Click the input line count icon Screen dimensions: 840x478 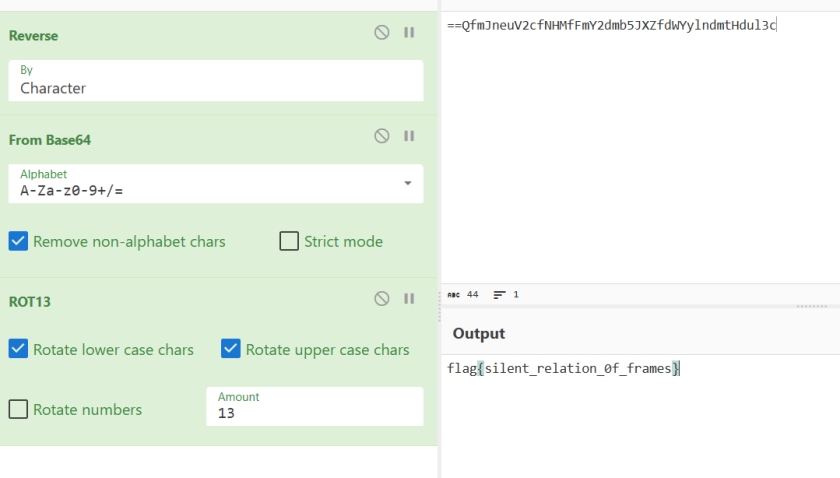click(x=499, y=295)
